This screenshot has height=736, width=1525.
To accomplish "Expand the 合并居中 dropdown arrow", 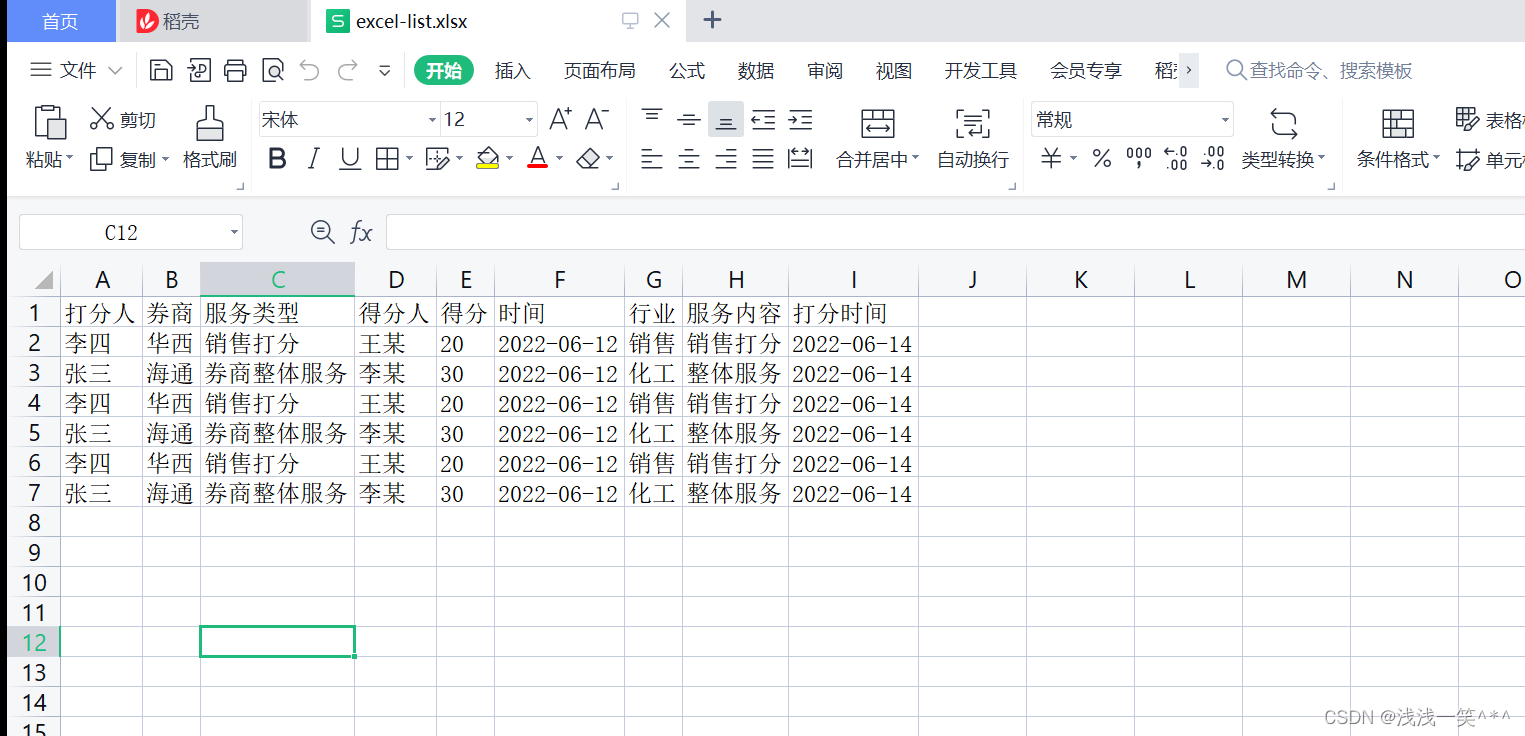I will tap(915, 158).
